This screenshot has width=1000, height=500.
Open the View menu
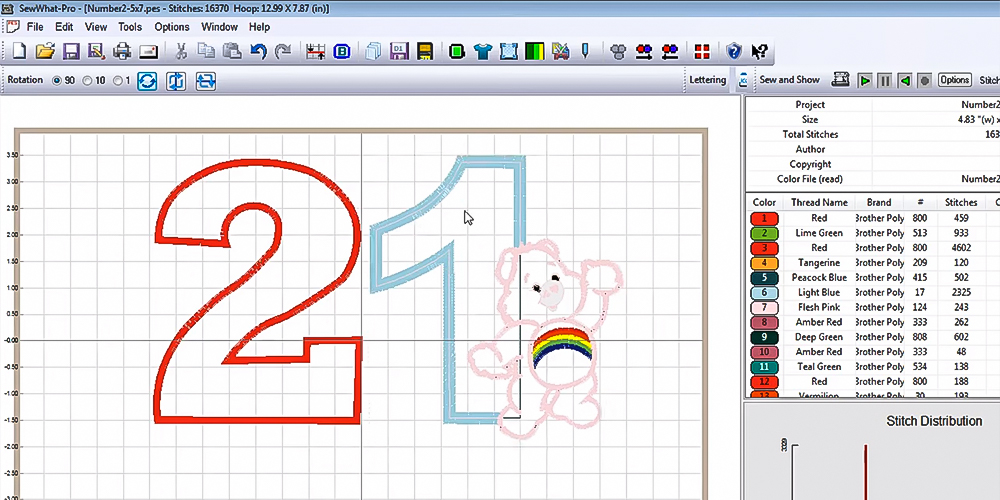pyautogui.click(x=96, y=27)
